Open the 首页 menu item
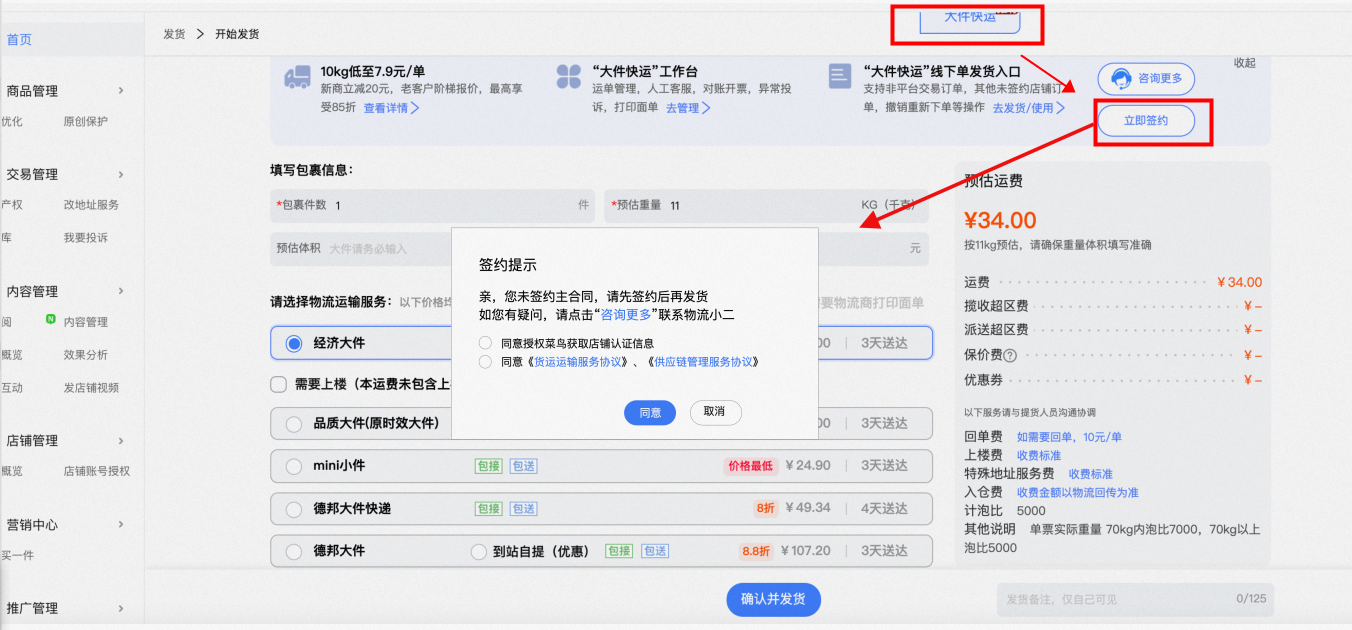 click(x=19, y=40)
